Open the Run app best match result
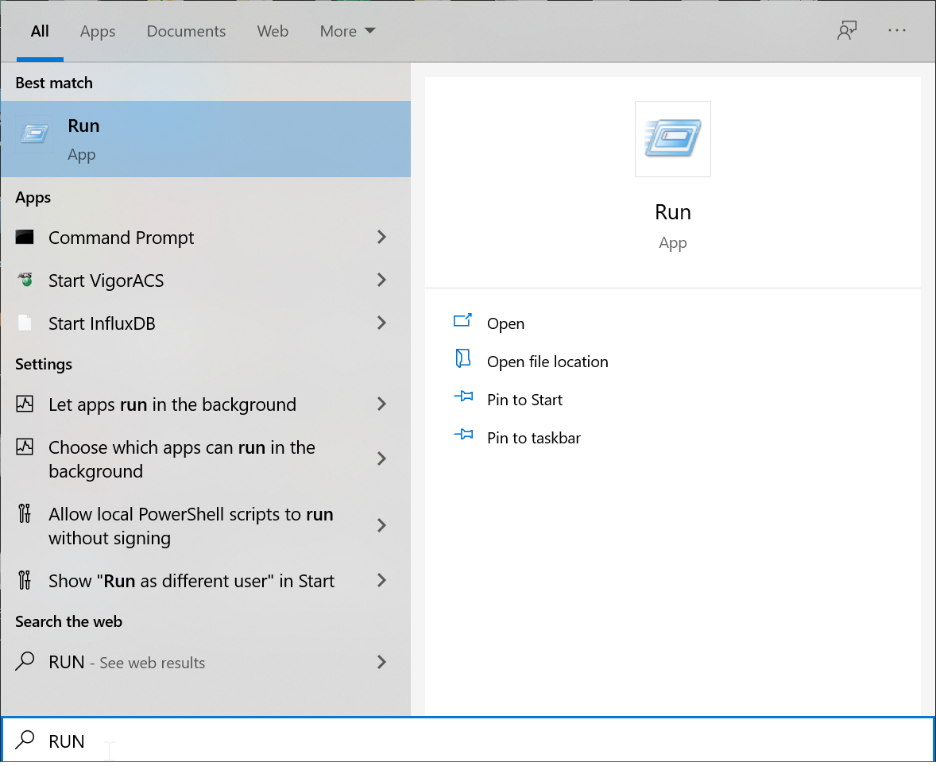The width and height of the screenshot is (936, 766). point(205,139)
